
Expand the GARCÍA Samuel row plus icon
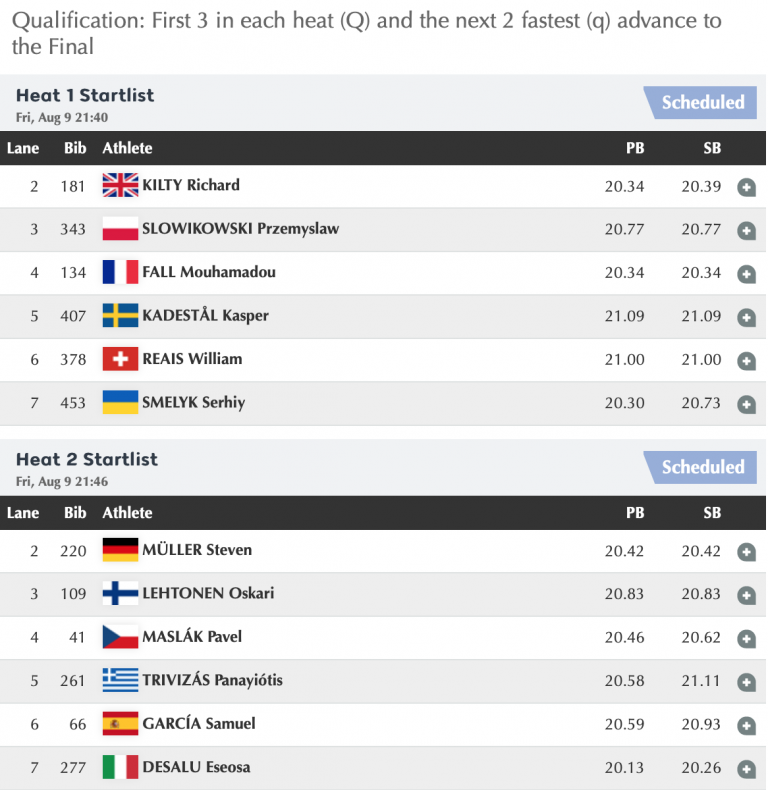(746, 725)
